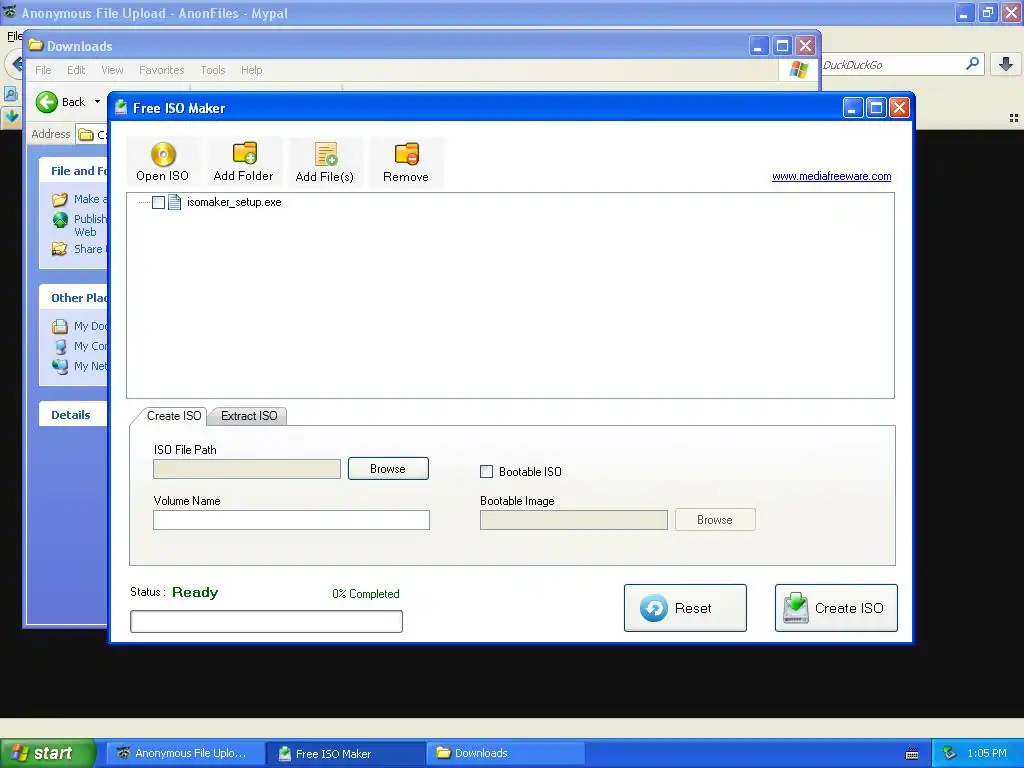This screenshot has width=1024, height=768.
Task: Switch to the Create ISO tab
Action: tap(174, 416)
